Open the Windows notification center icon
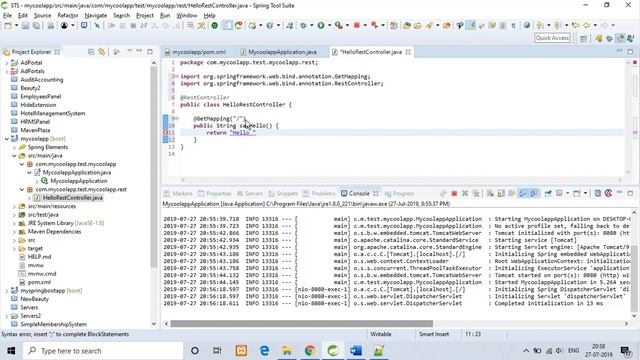Image resolution: width=640 pixels, height=360 pixels. [x=625, y=351]
